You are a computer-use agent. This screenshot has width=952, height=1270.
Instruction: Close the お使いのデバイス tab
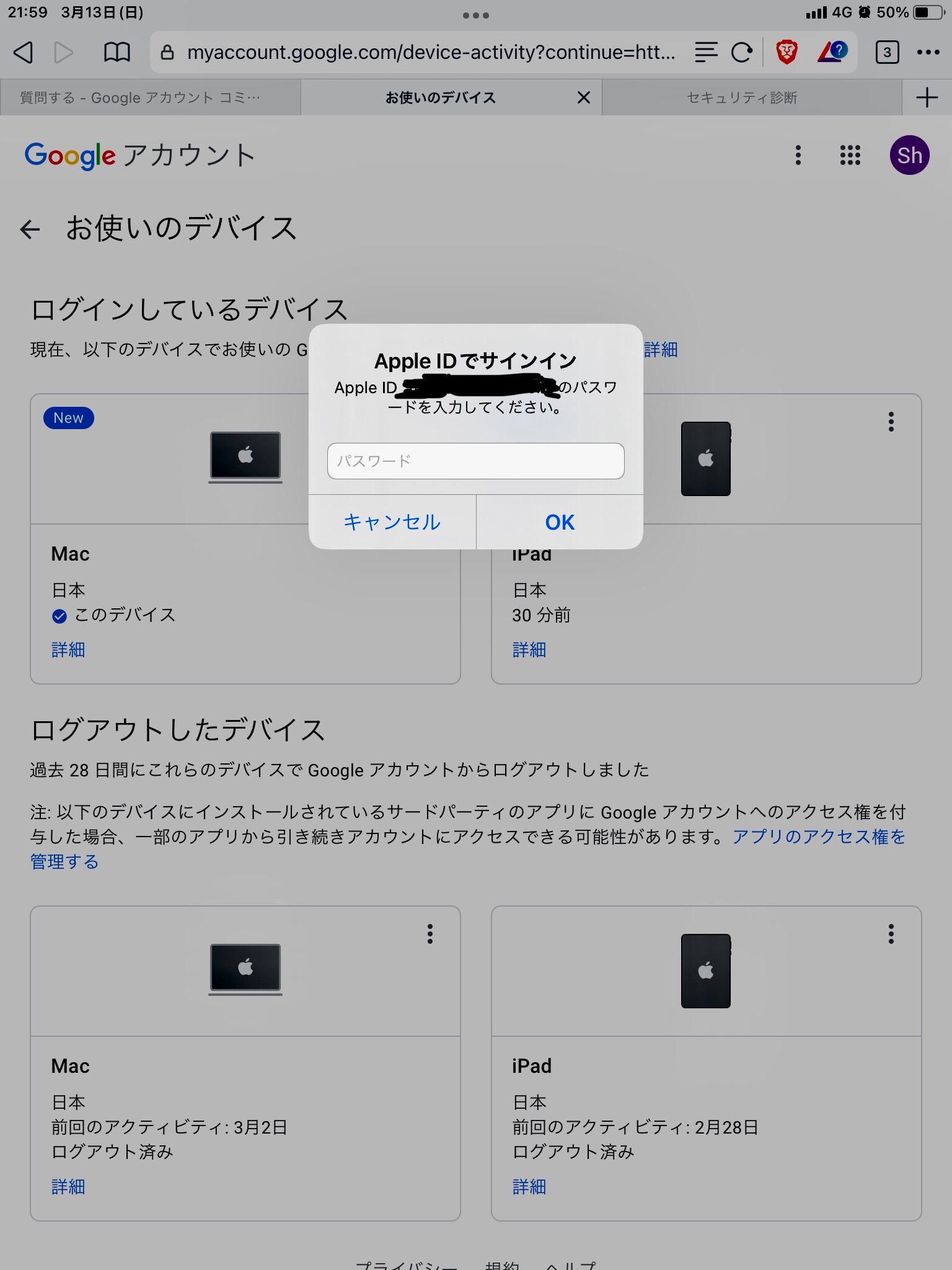[583, 97]
